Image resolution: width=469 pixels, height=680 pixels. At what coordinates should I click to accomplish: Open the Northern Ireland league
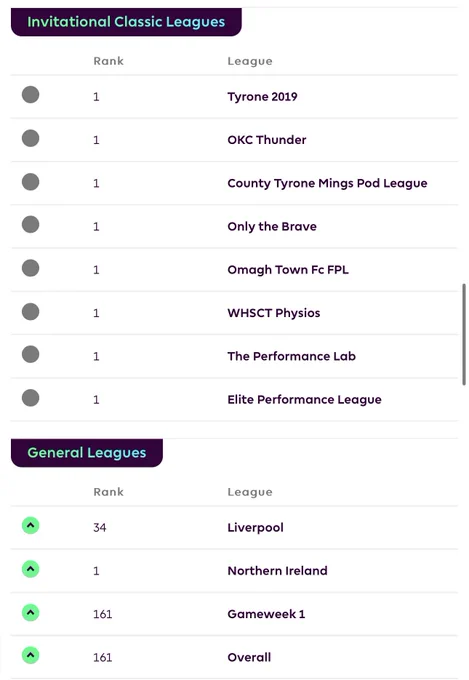point(277,570)
